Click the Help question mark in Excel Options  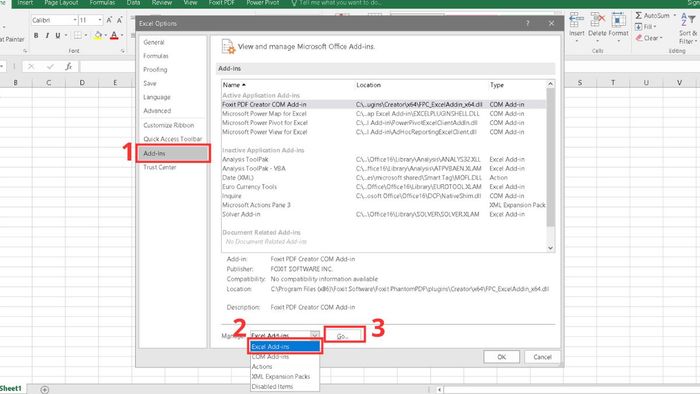(x=528, y=23)
